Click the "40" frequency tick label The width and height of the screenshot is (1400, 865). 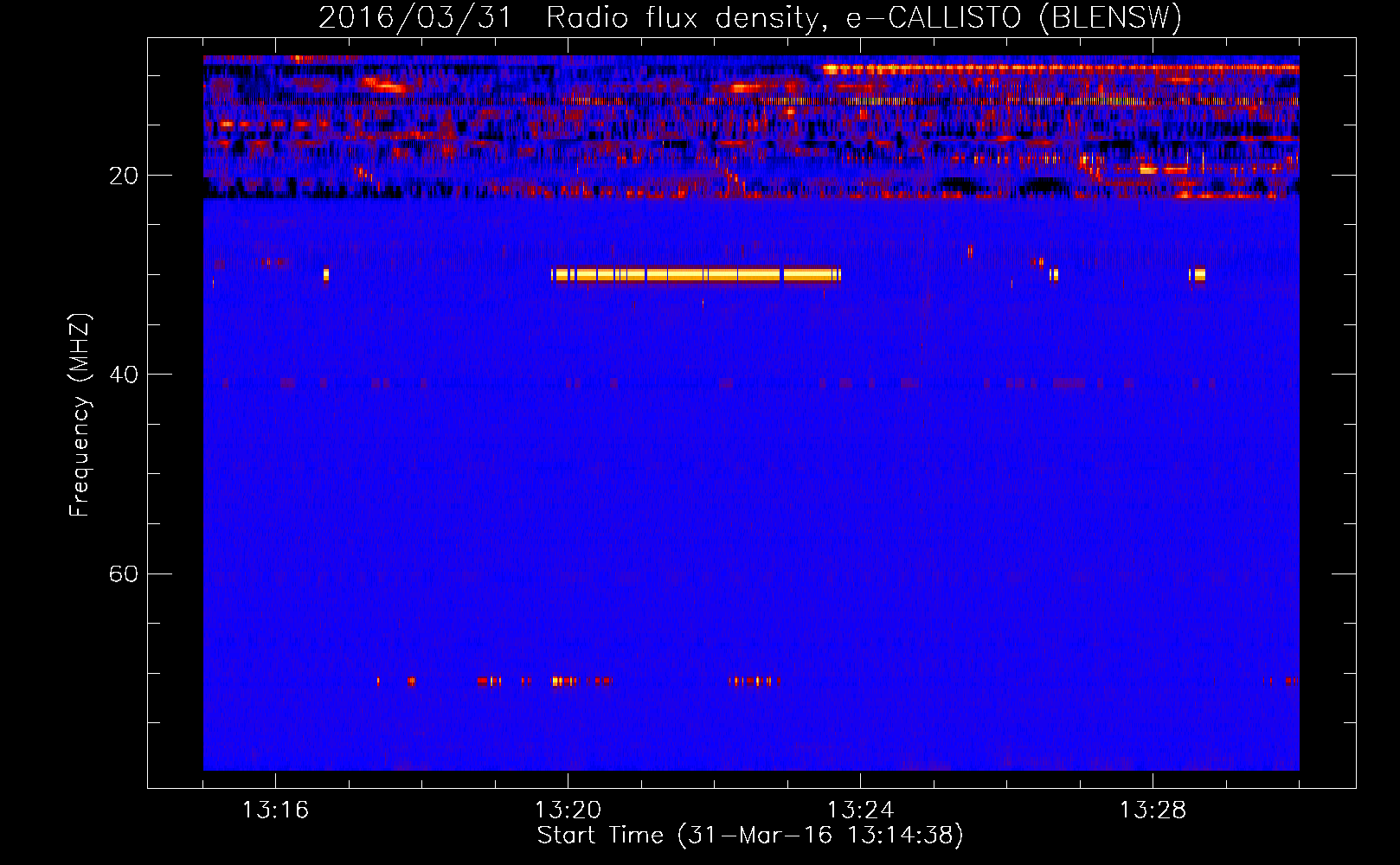124,375
